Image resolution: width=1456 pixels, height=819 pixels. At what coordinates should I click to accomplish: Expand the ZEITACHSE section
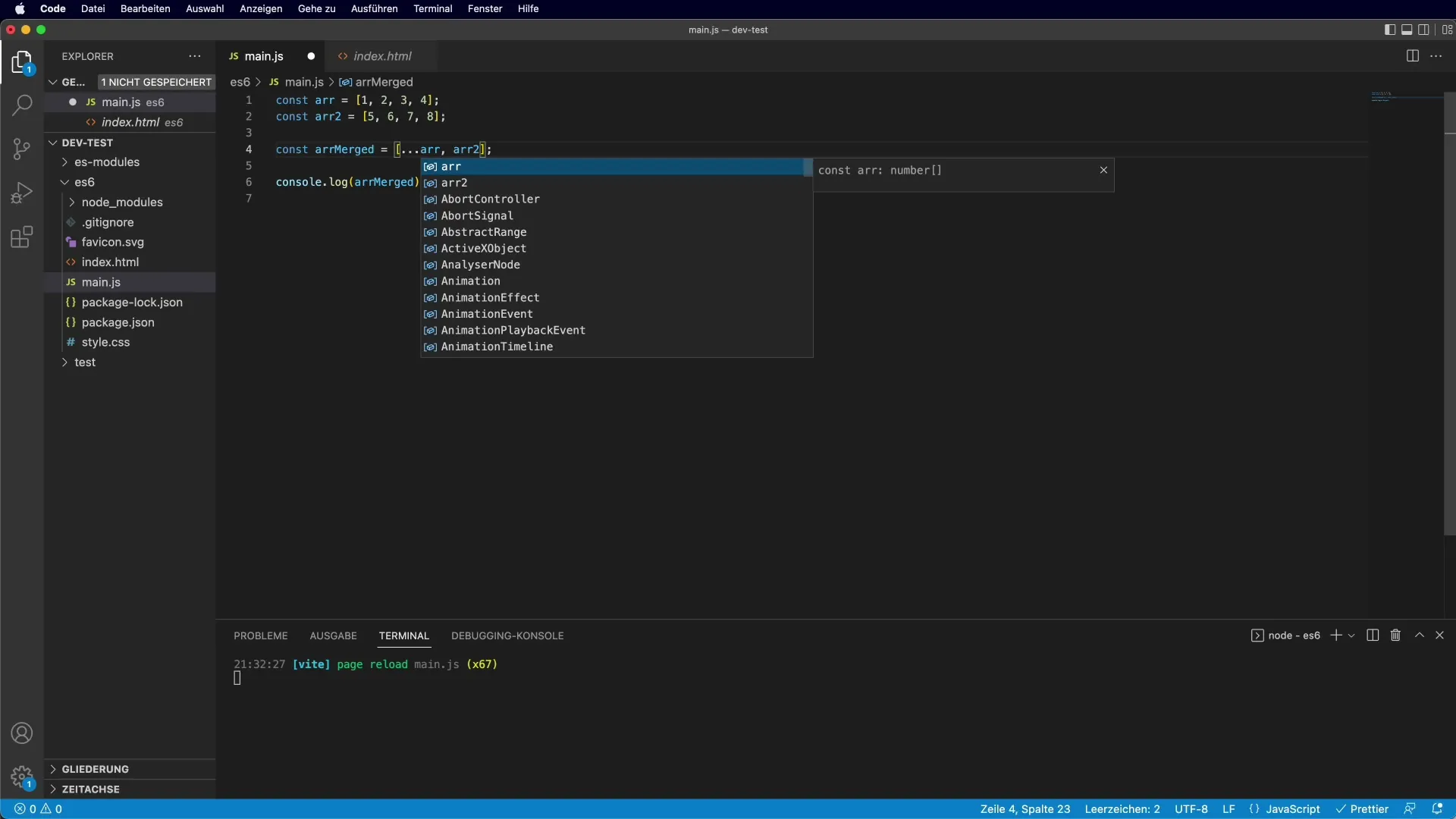click(x=90, y=789)
